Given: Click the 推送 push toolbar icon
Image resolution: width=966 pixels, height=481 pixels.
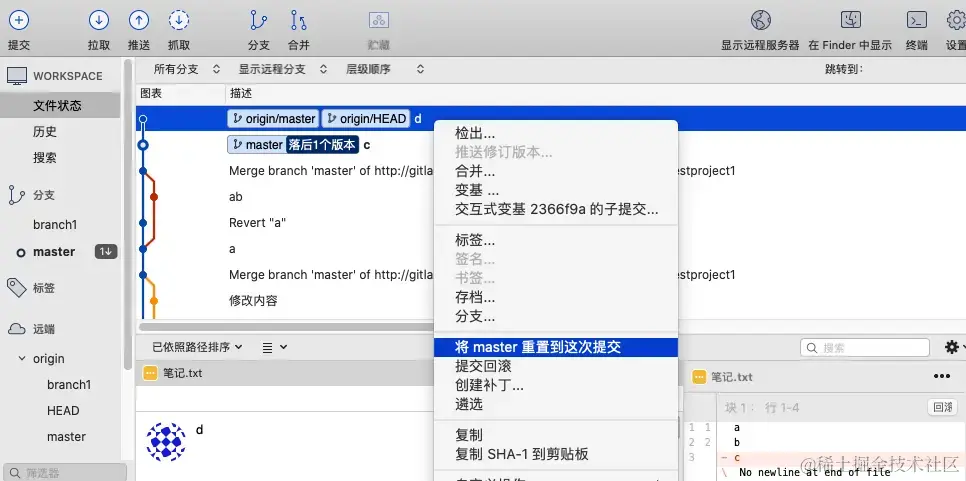Looking at the screenshot, I should pos(139,20).
